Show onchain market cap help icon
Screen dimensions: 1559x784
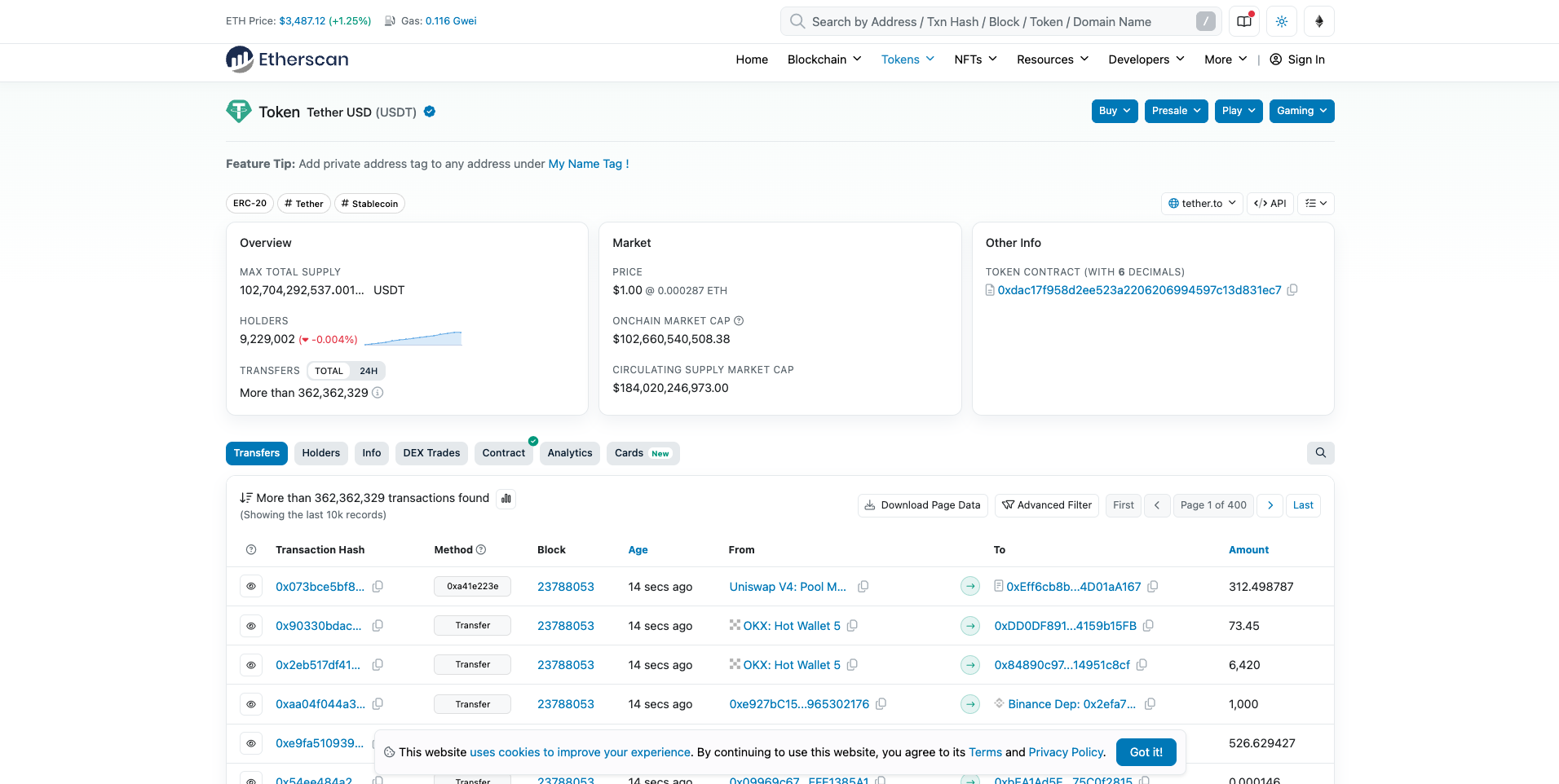click(739, 321)
